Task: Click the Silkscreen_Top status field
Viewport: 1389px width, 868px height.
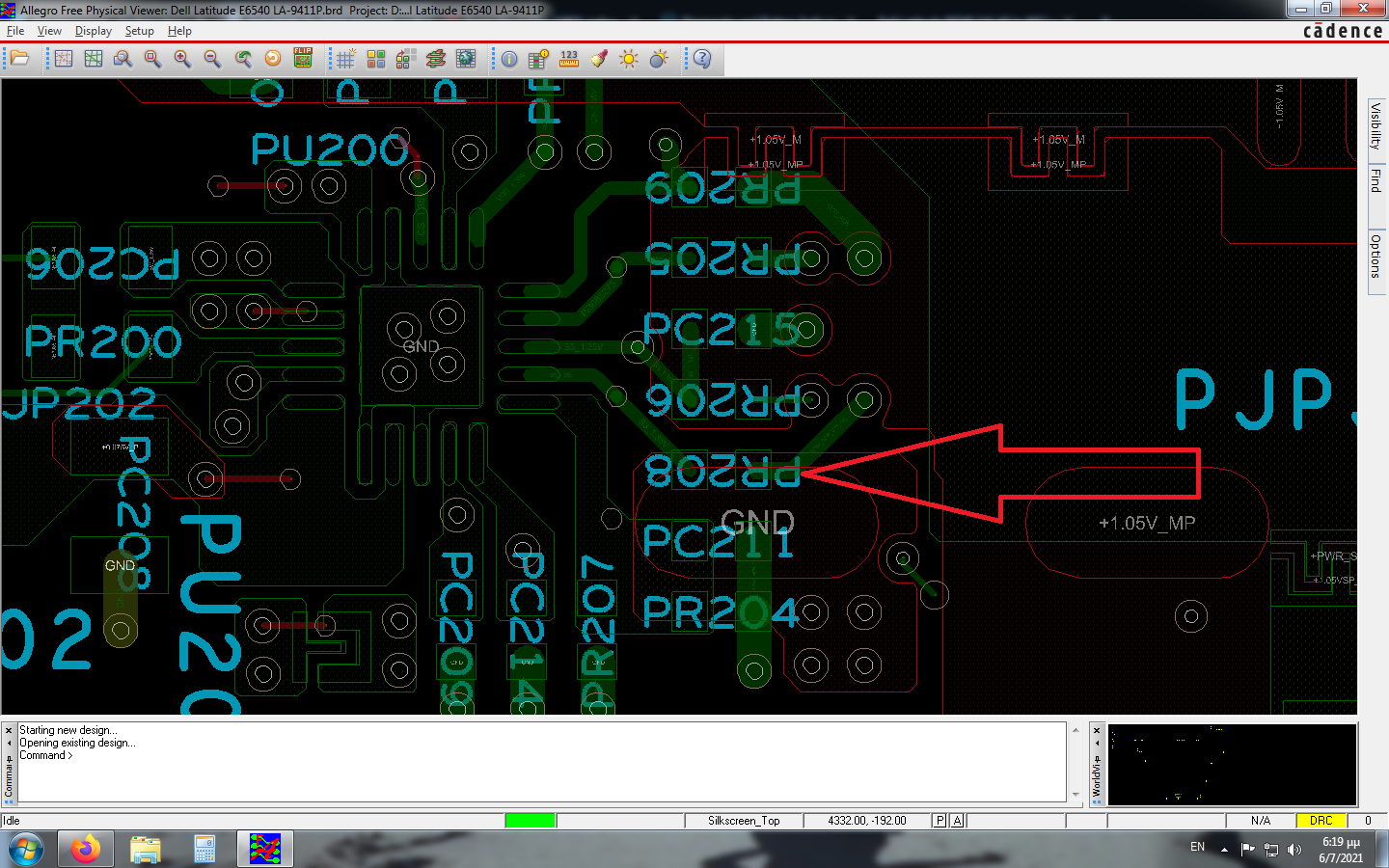Action: 744,821
